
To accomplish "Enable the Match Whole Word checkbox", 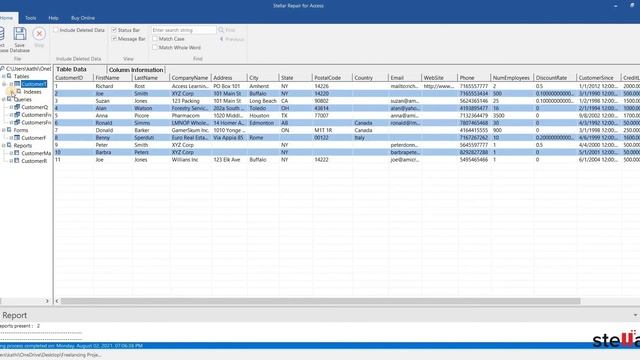I will pyautogui.click(x=155, y=47).
